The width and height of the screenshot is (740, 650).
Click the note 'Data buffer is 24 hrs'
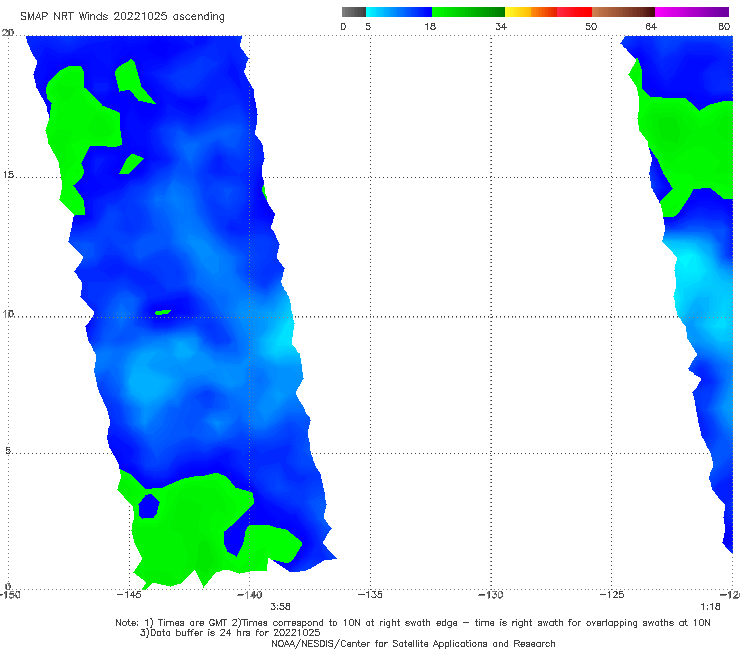click(201, 633)
